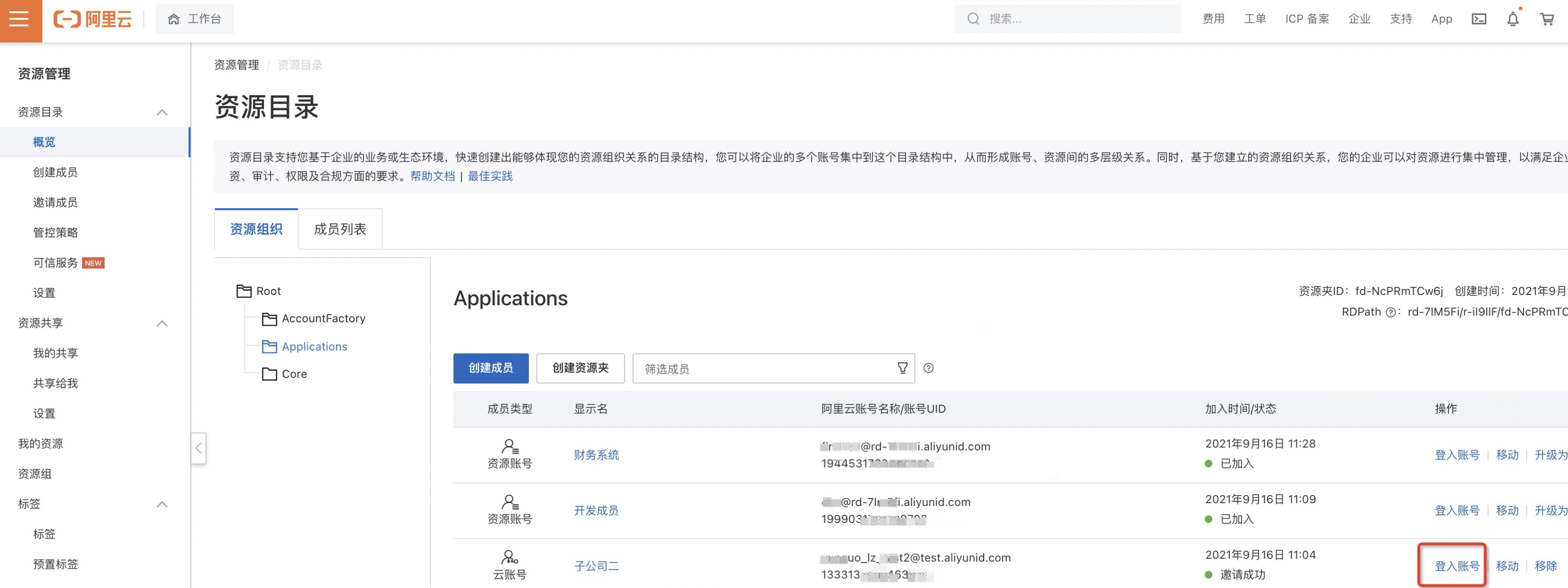1568x588 pixels.
Task: Select the Core folder in tree
Action: click(x=294, y=374)
